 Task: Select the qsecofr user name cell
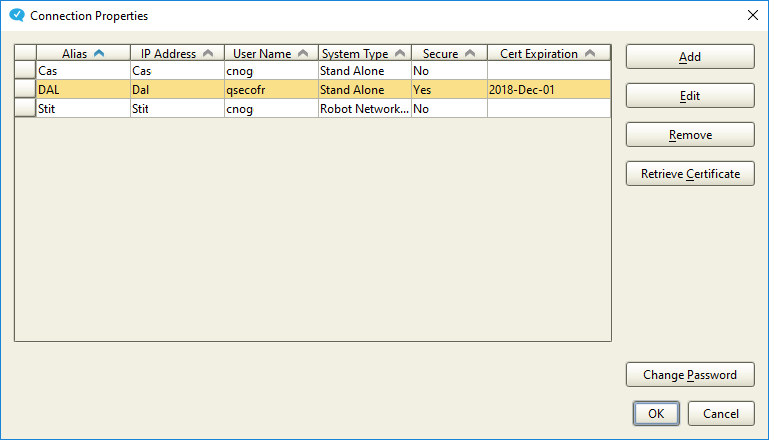click(270, 90)
